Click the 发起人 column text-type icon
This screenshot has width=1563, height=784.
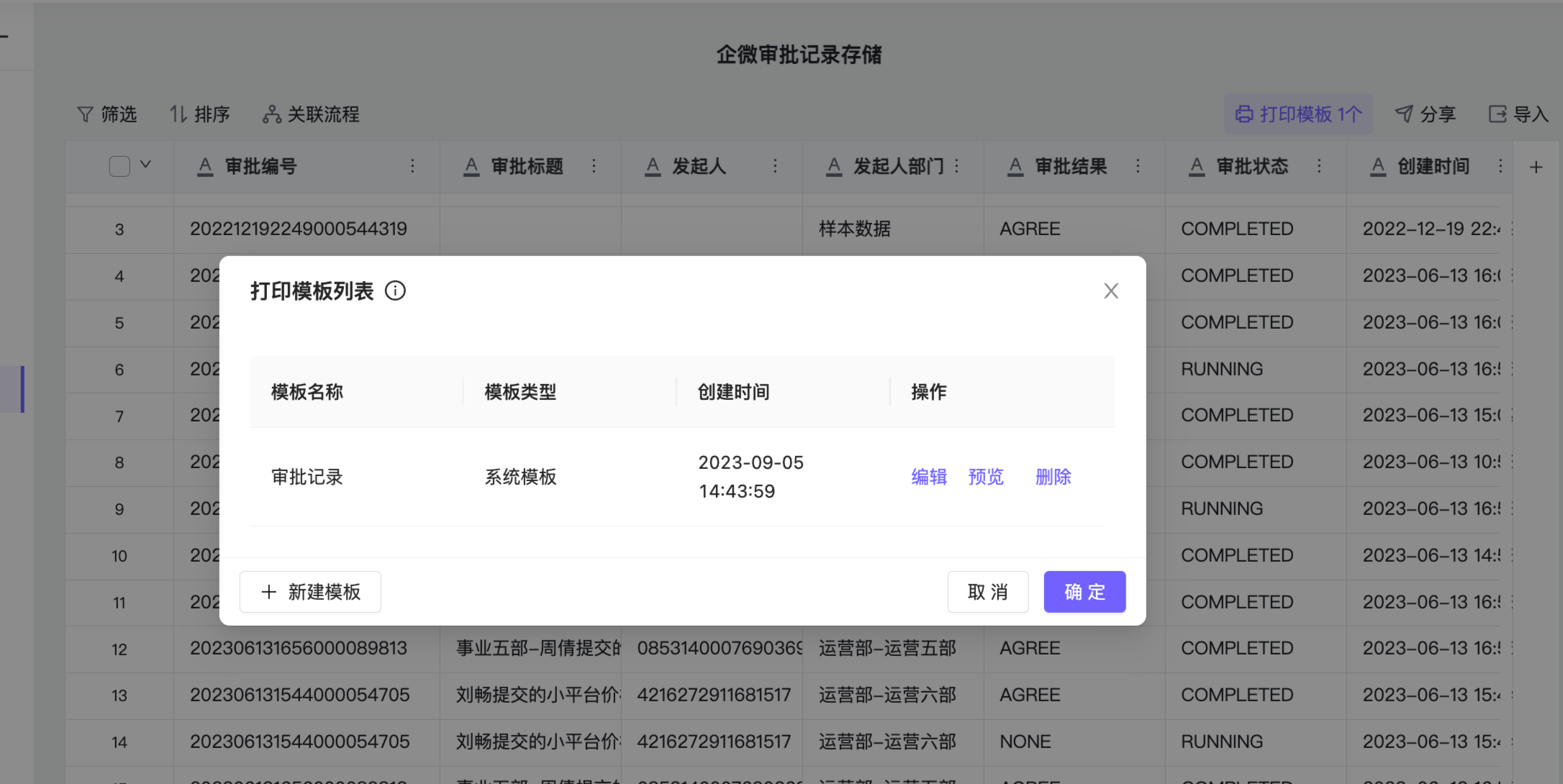(x=653, y=167)
